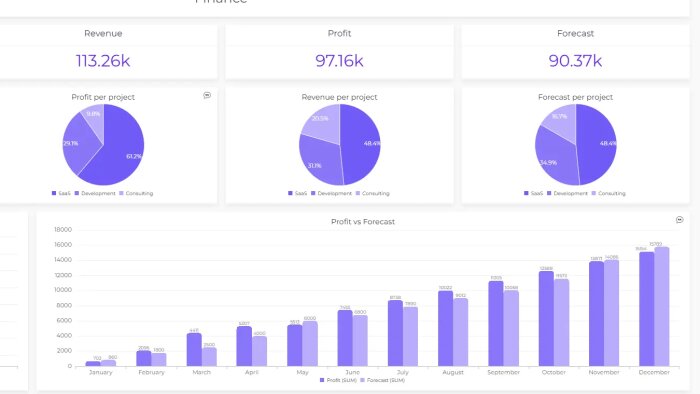Click the Revenue per project title
The image size is (700, 394).
[339, 97]
